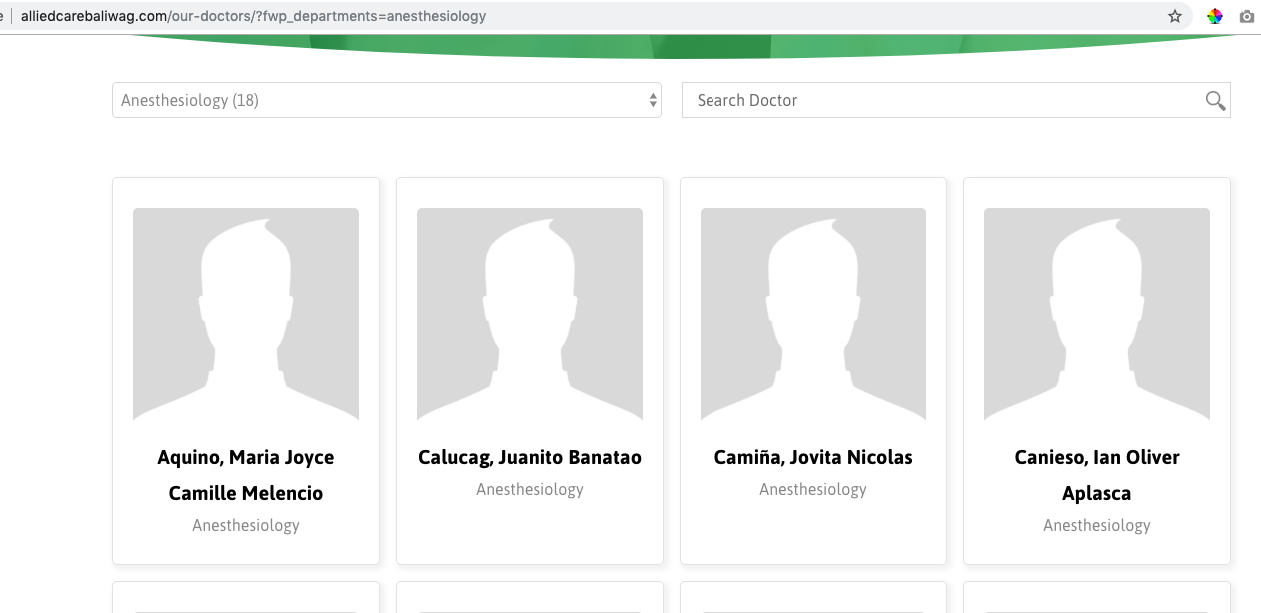This screenshot has height=613, width=1261.
Task: Click the camera extension icon
Action: tap(1247, 16)
